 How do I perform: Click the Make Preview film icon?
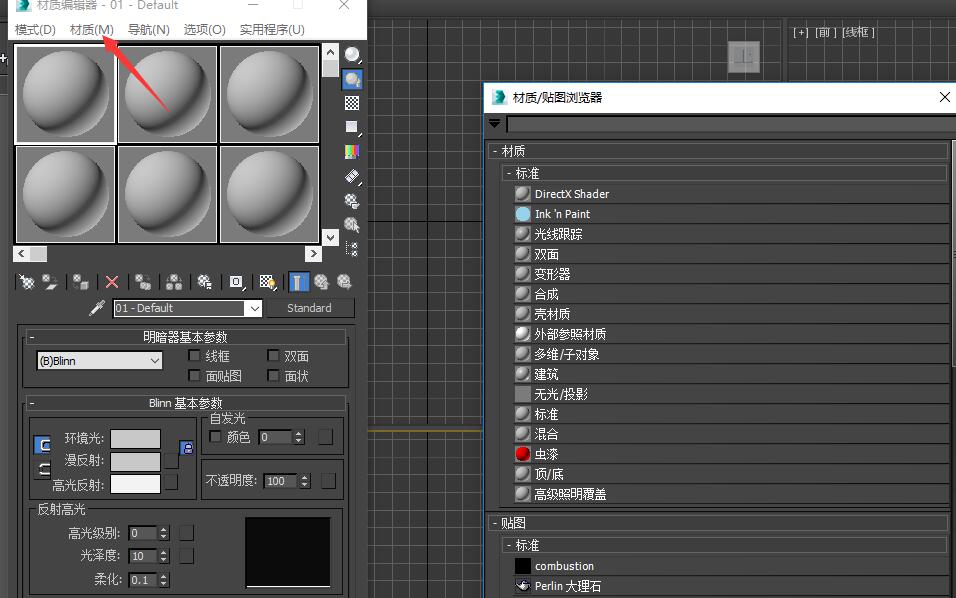[352, 176]
